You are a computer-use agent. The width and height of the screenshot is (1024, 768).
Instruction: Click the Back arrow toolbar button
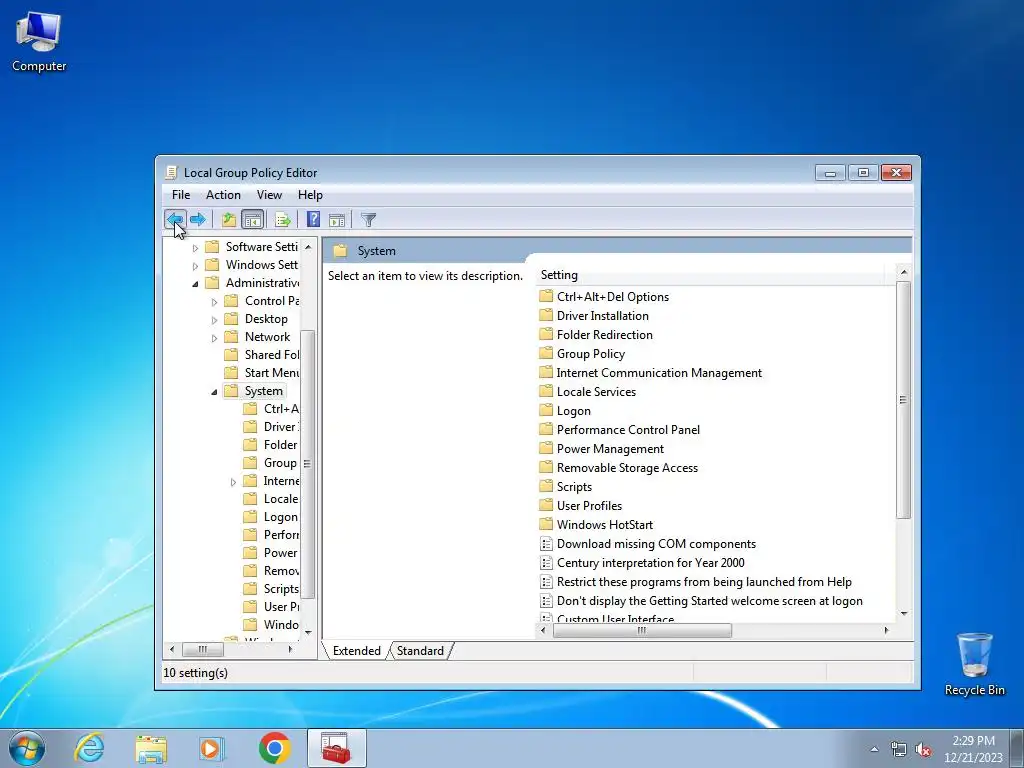175,219
